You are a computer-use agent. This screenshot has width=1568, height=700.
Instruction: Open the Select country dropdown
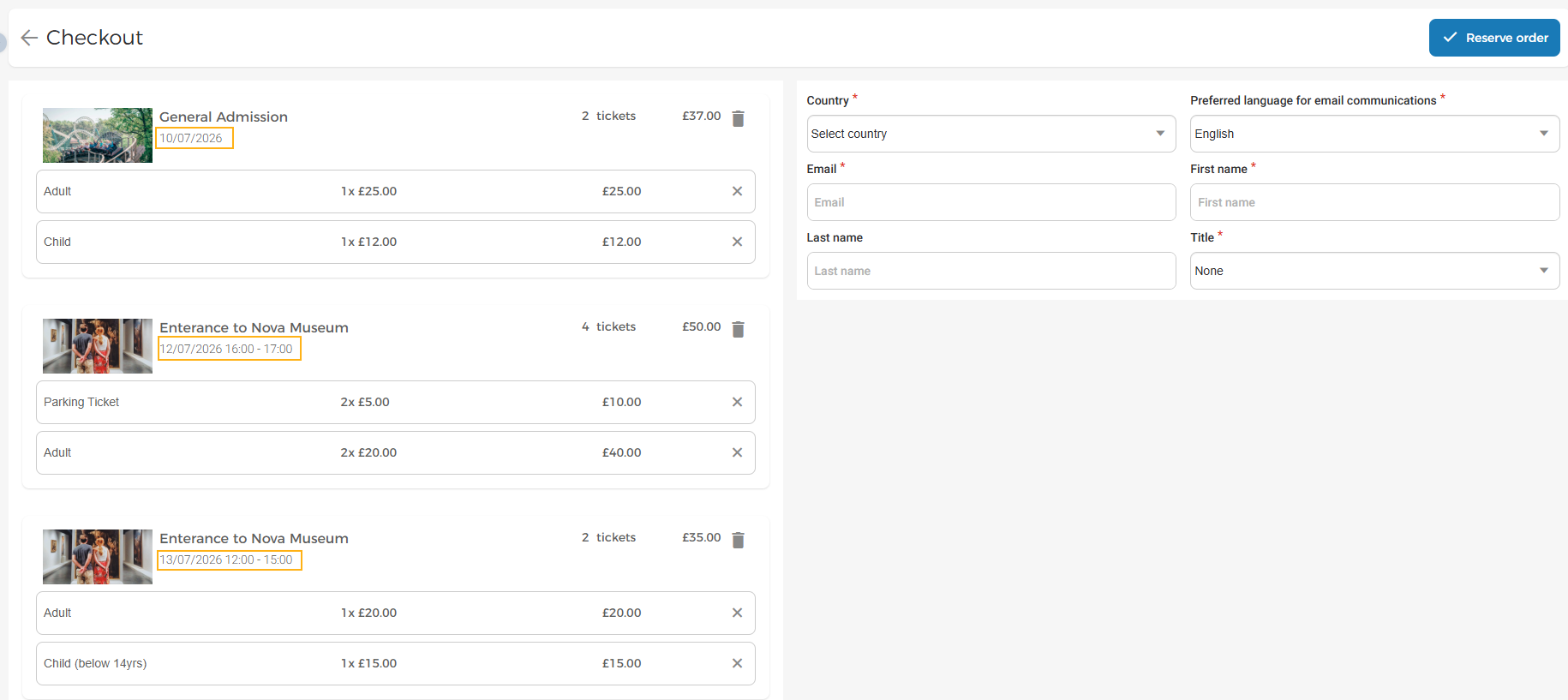991,134
